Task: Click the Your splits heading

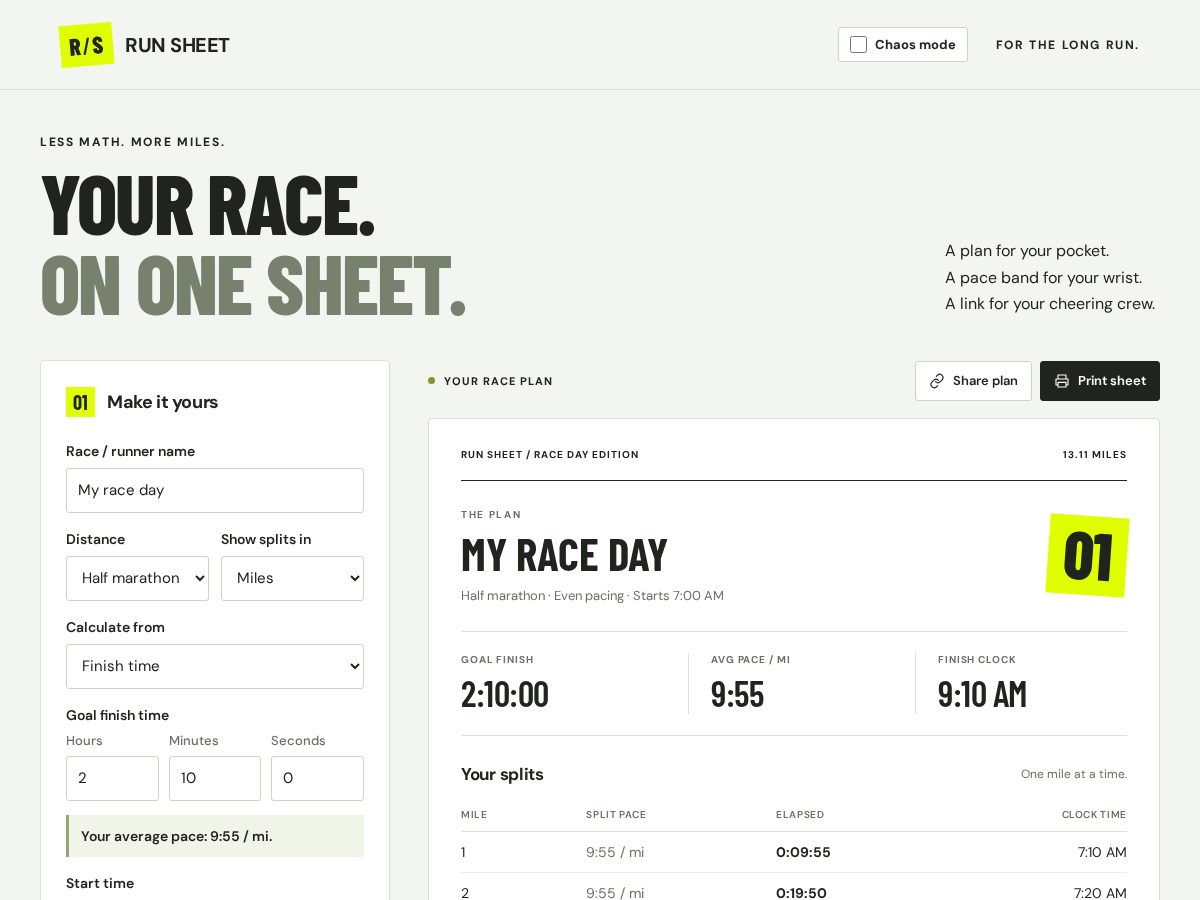Action: click(x=502, y=774)
